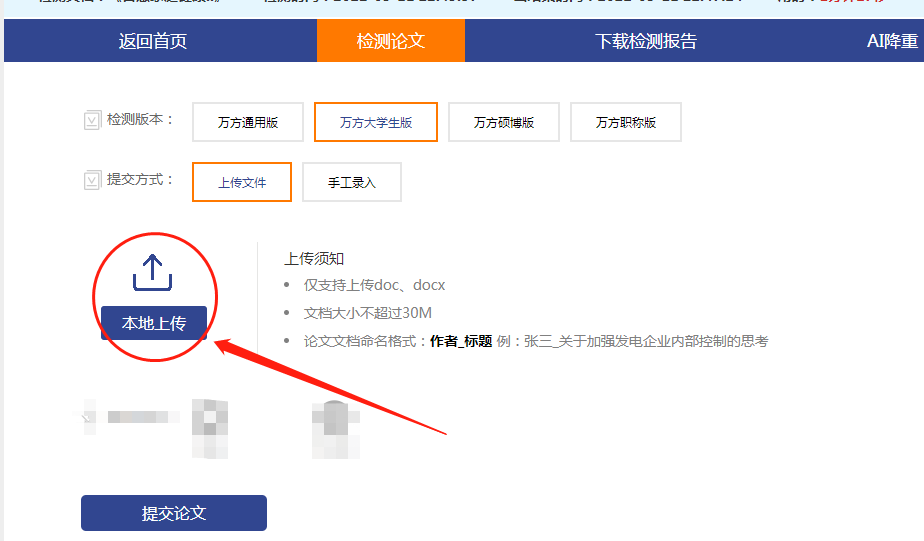Screen dimensions: 924x541
Task: Click the checkmark icon beside 检测版本
Action: click(92, 120)
